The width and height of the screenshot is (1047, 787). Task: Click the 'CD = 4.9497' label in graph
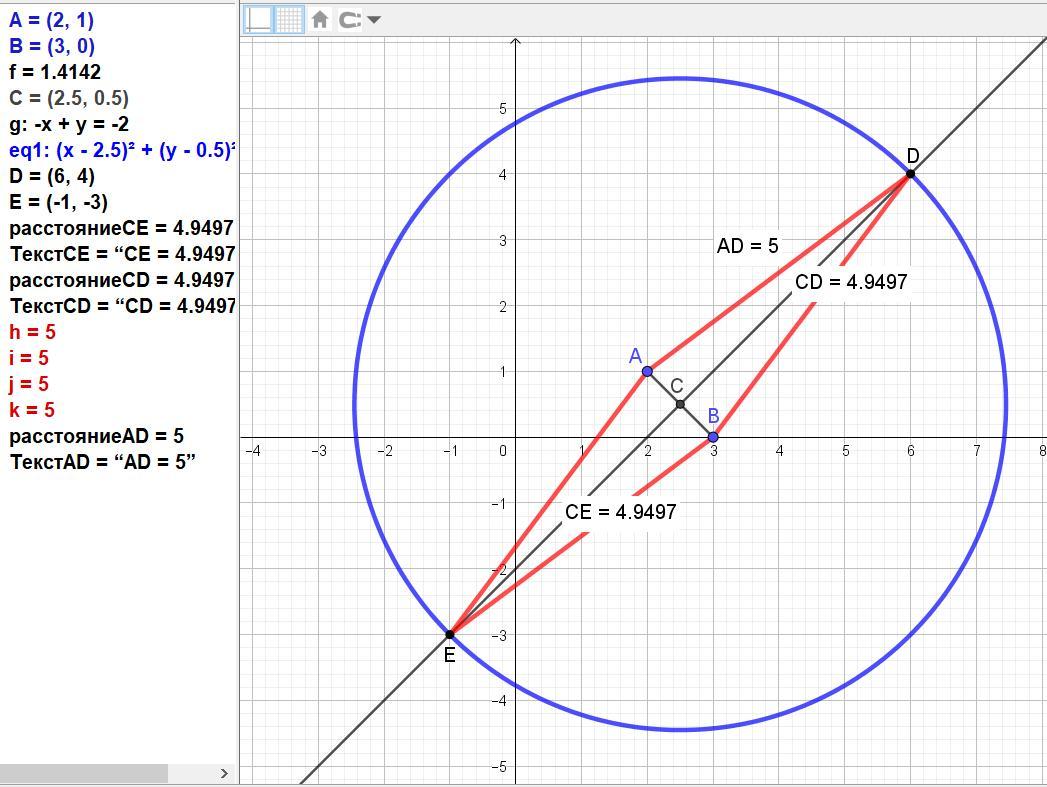pyautogui.click(x=851, y=282)
